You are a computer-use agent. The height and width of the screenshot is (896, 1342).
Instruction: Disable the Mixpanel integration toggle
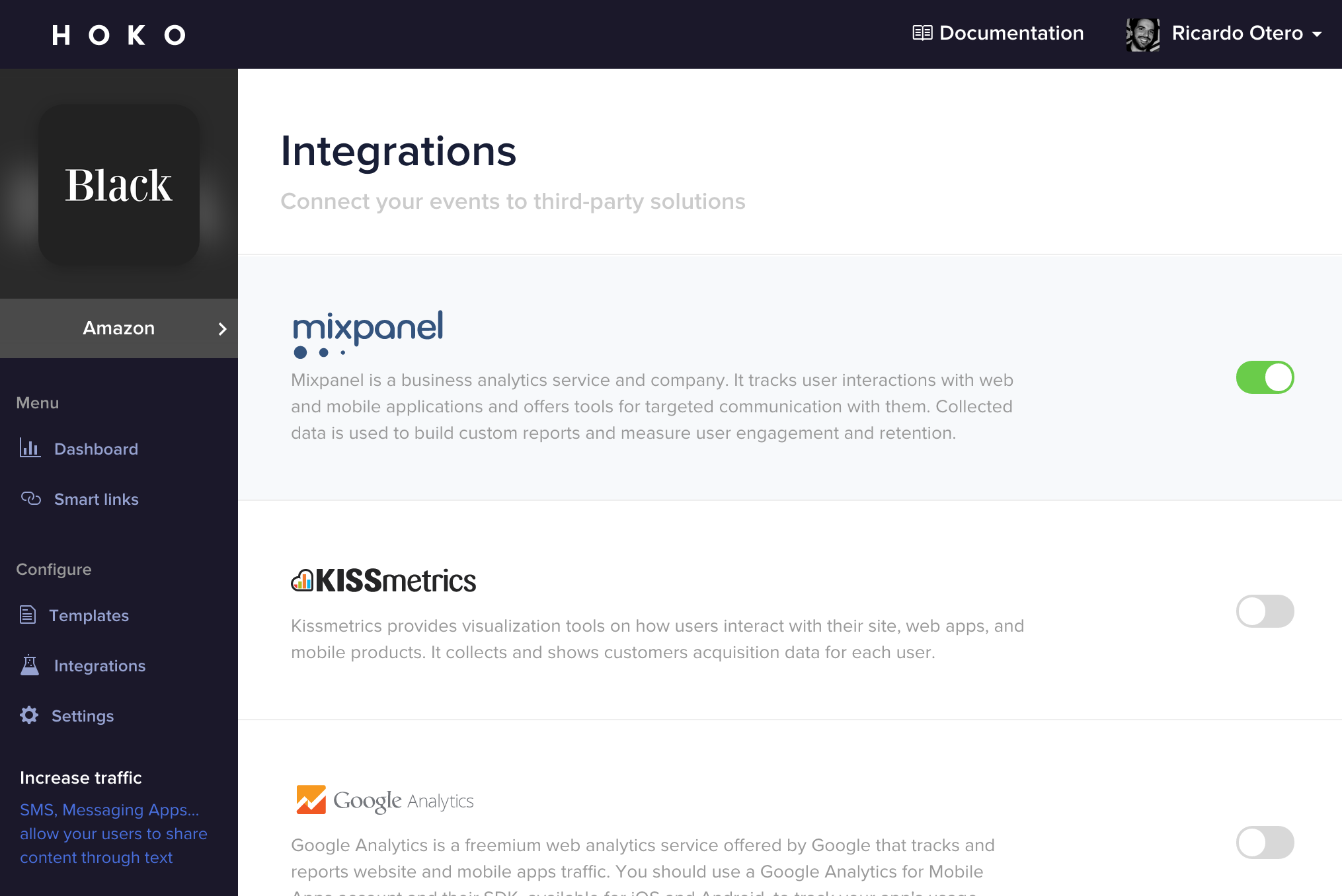point(1265,378)
